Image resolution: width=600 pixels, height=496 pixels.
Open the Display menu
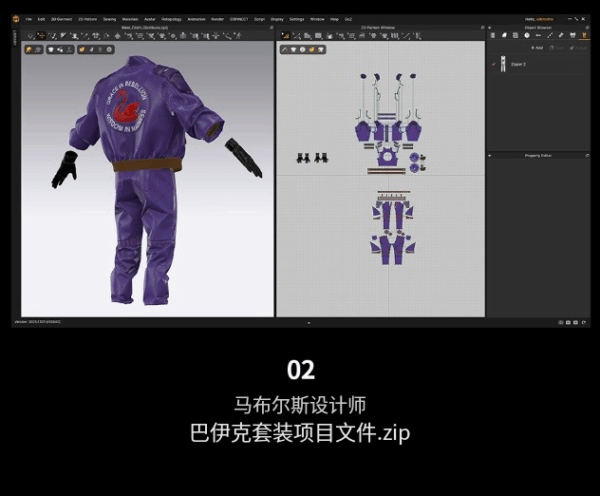click(x=277, y=19)
